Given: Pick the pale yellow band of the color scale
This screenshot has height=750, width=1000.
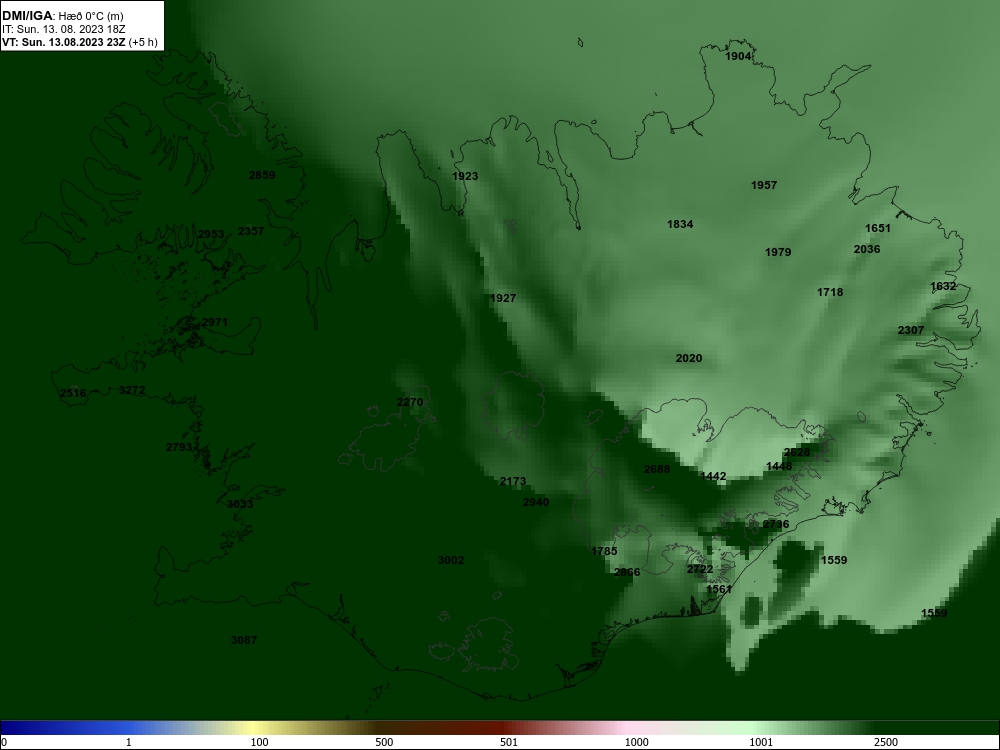Looking at the screenshot, I should (x=254, y=727).
